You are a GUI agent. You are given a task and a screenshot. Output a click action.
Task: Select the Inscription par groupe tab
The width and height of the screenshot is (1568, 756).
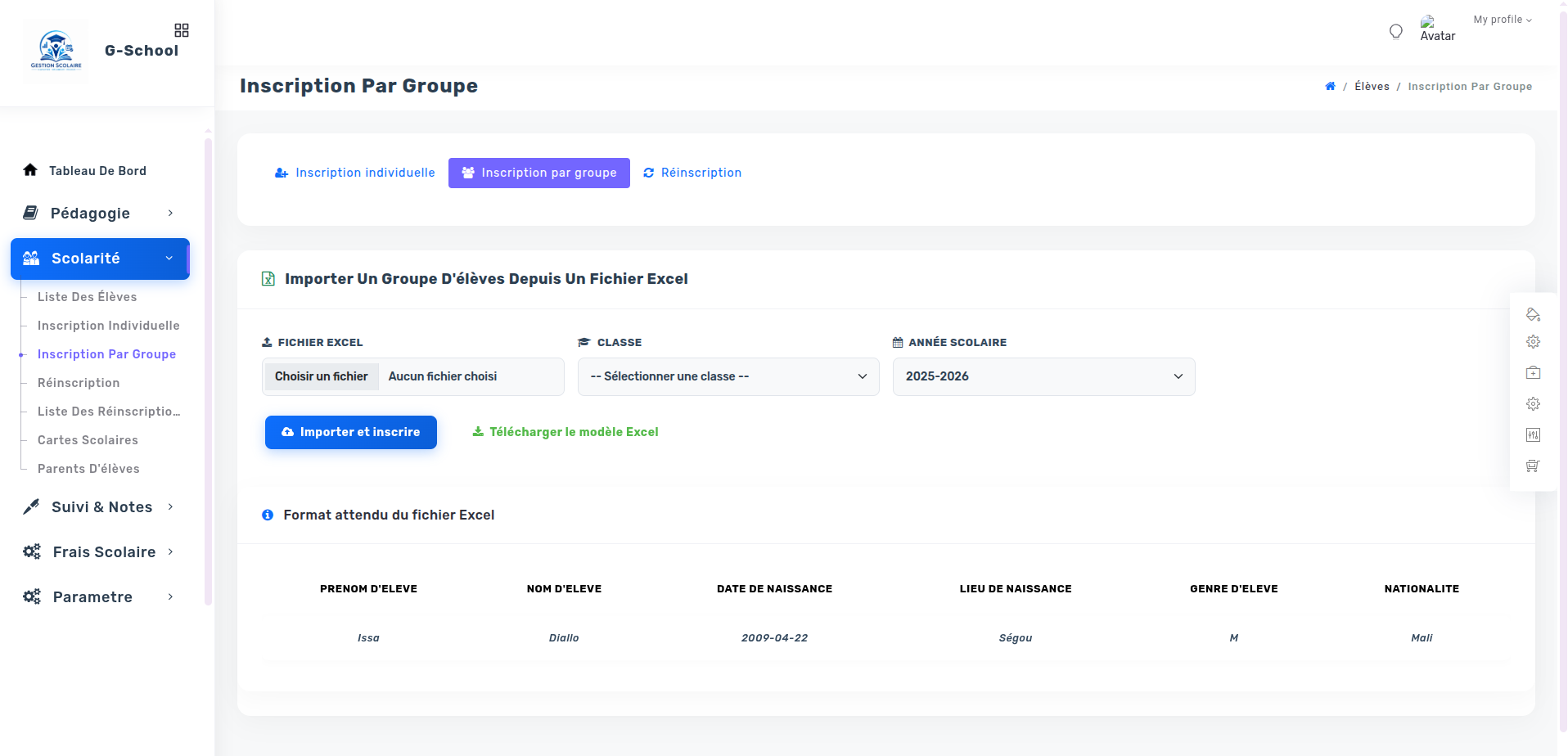tap(539, 173)
